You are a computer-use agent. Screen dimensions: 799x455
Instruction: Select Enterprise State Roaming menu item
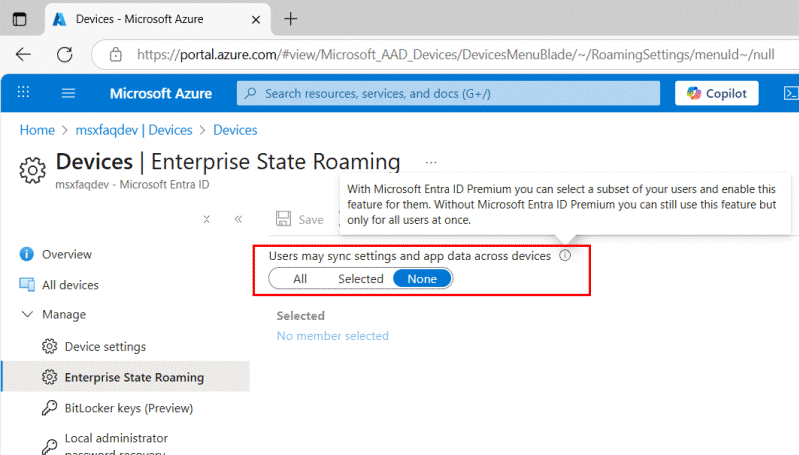[126, 377]
